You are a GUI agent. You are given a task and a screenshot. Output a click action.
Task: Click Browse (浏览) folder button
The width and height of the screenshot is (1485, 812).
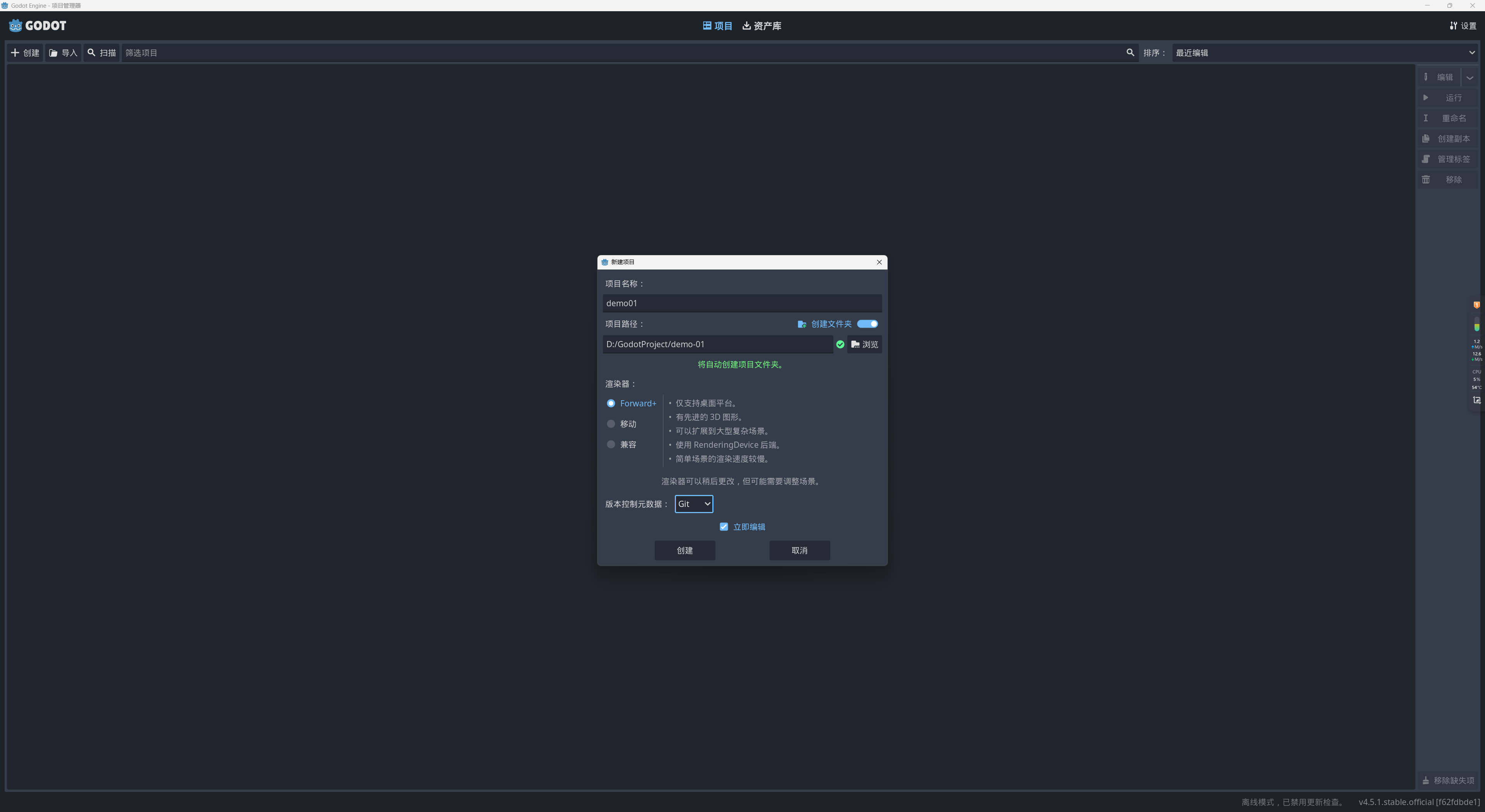coord(864,345)
